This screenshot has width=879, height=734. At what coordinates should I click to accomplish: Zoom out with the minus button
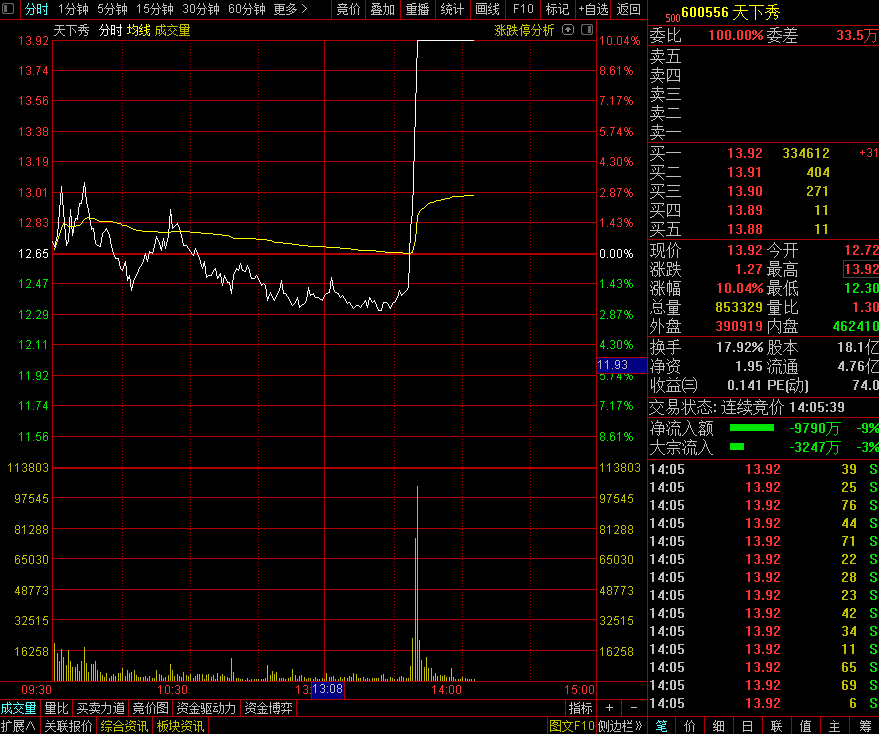633,709
